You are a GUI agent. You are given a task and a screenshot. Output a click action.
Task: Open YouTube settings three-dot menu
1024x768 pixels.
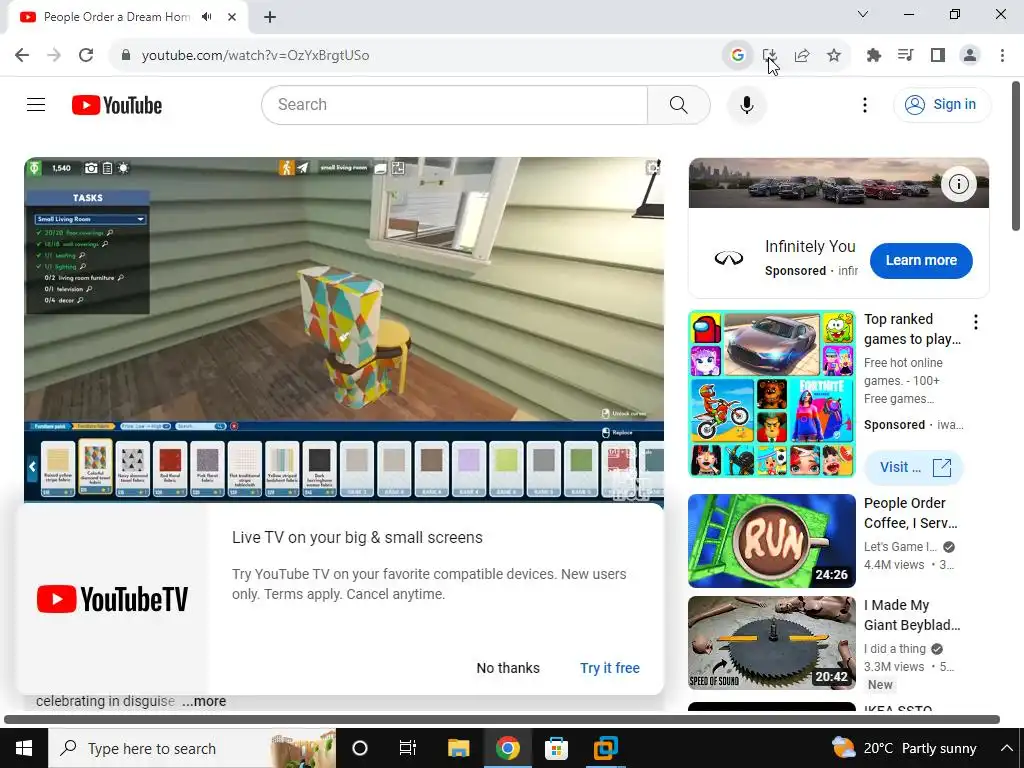[865, 104]
